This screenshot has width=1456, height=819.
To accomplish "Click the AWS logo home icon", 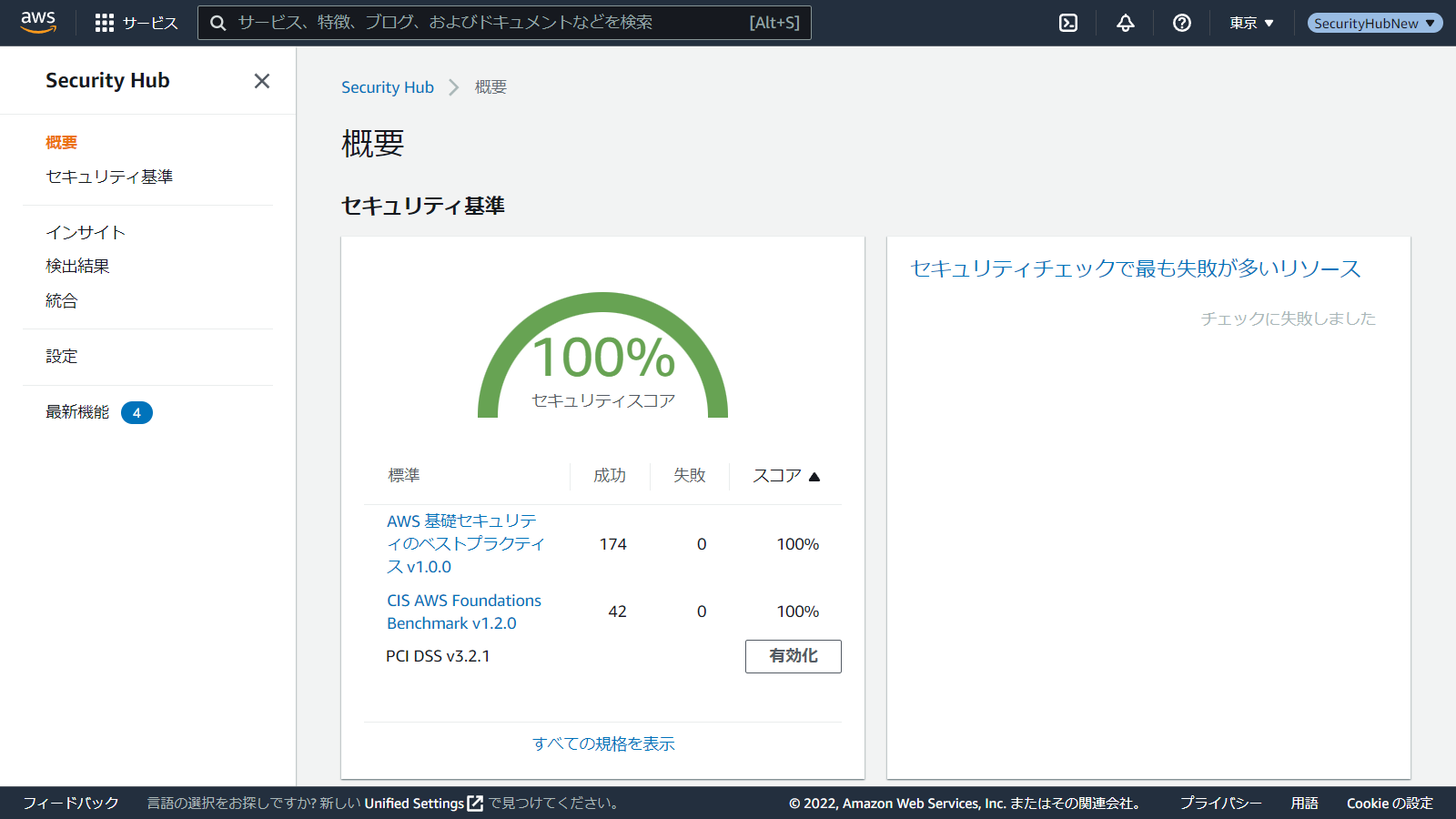I will click(x=38, y=22).
